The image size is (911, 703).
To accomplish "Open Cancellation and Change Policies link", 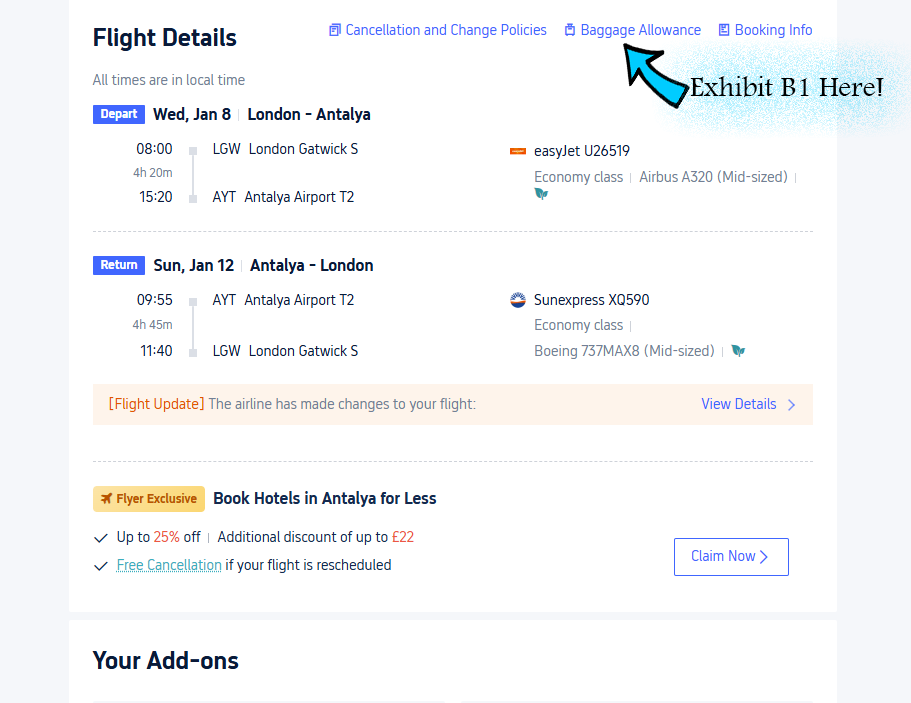I will coord(446,30).
